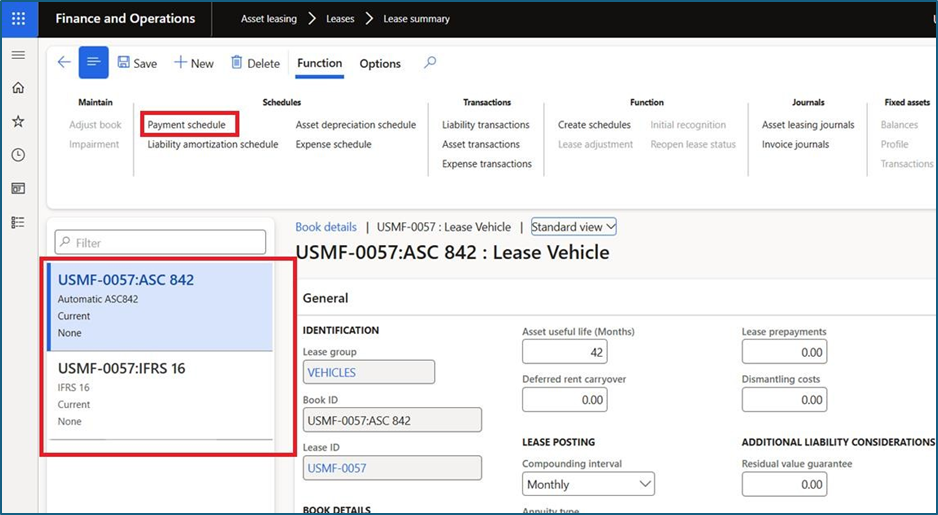Open the app launcher waffle icon
938x515 pixels.
pyautogui.click(x=18, y=18)
